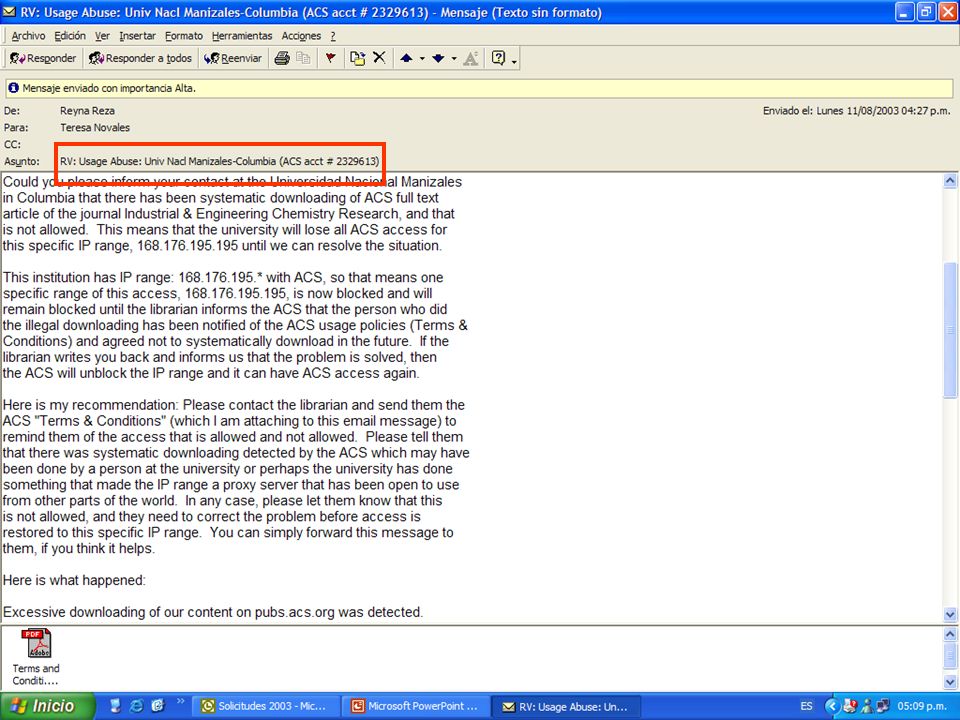This screenshot has height=720, width=960.
Task: Click the high importance info bar
Action: click(x=479, y=88)
